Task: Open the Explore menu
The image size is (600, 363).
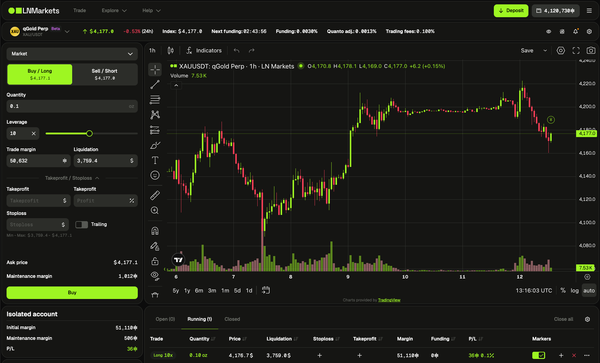Action: 114,11
